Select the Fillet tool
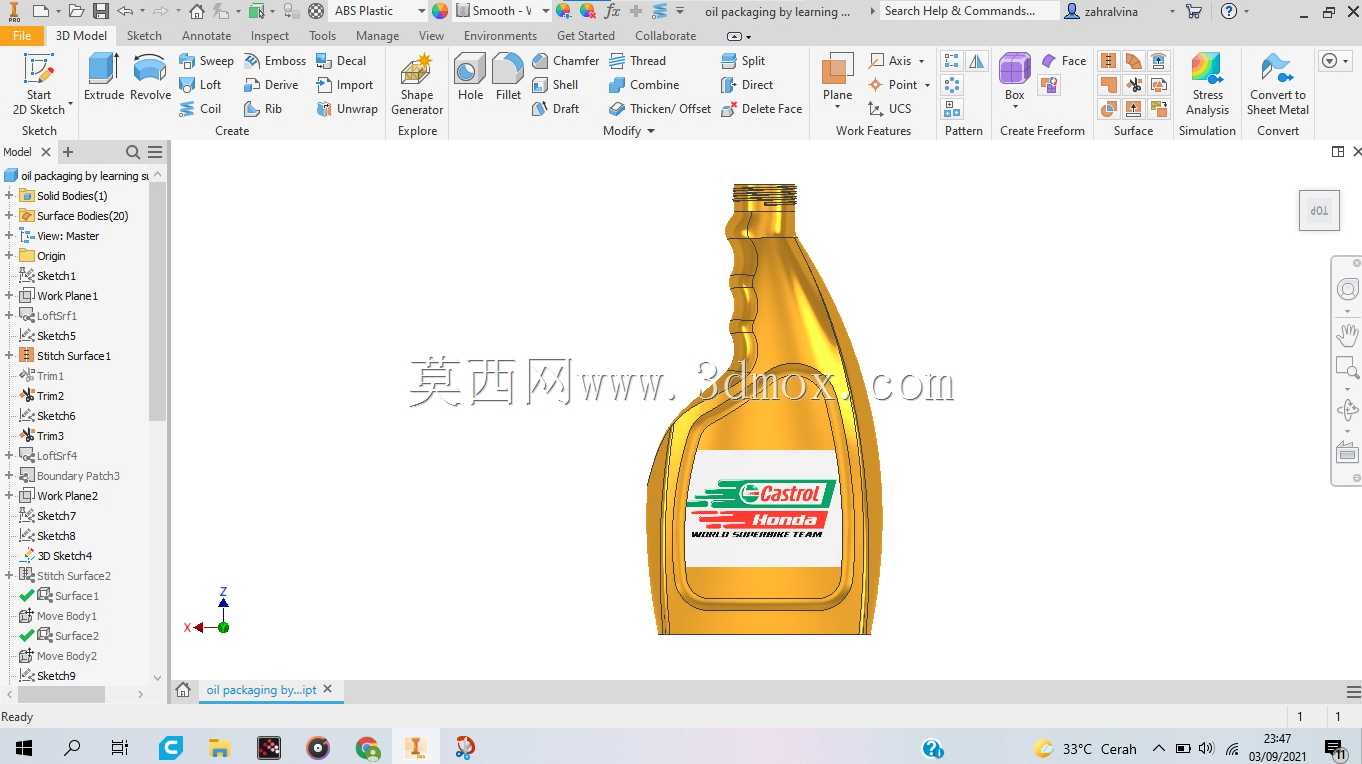 508,78
